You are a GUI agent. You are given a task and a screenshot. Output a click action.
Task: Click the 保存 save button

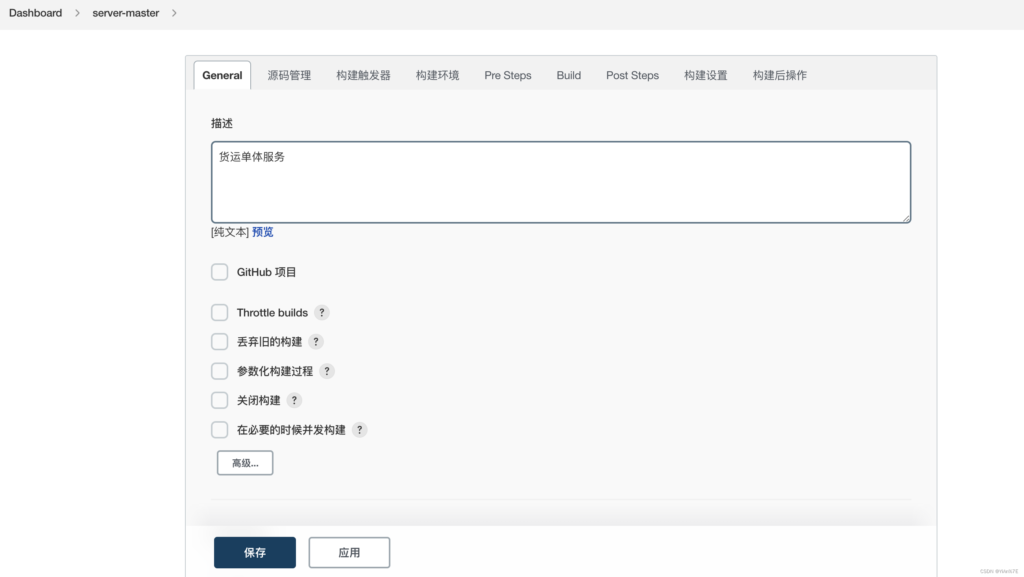[255, 552]
